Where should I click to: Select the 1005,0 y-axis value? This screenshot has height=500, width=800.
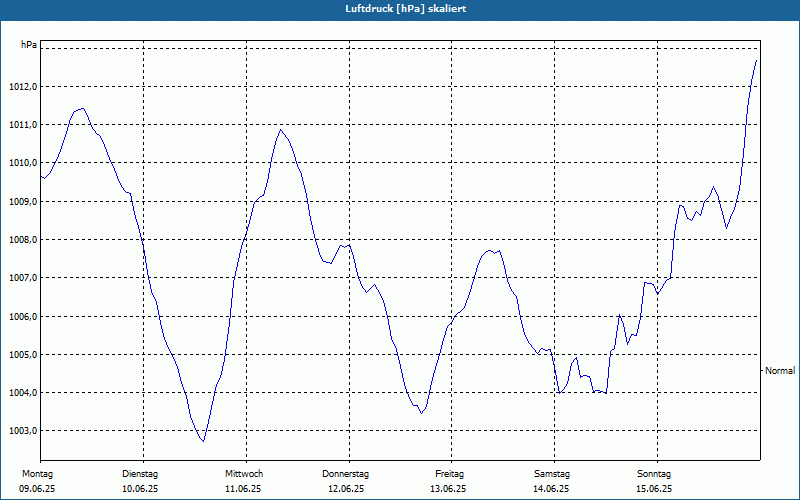click(x=23, y=355)
